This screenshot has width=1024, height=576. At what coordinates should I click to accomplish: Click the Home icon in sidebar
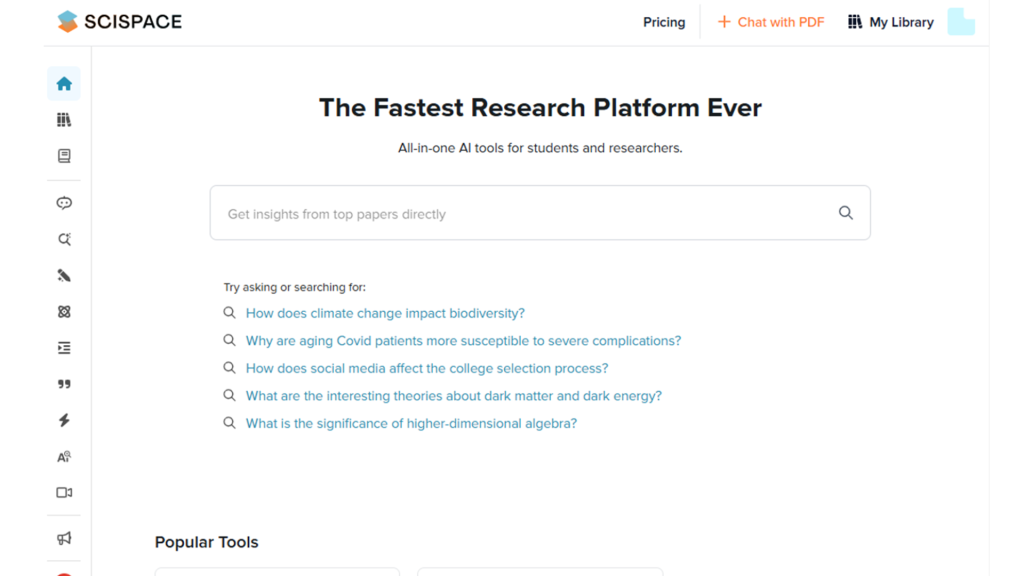[x=64, y=84]
